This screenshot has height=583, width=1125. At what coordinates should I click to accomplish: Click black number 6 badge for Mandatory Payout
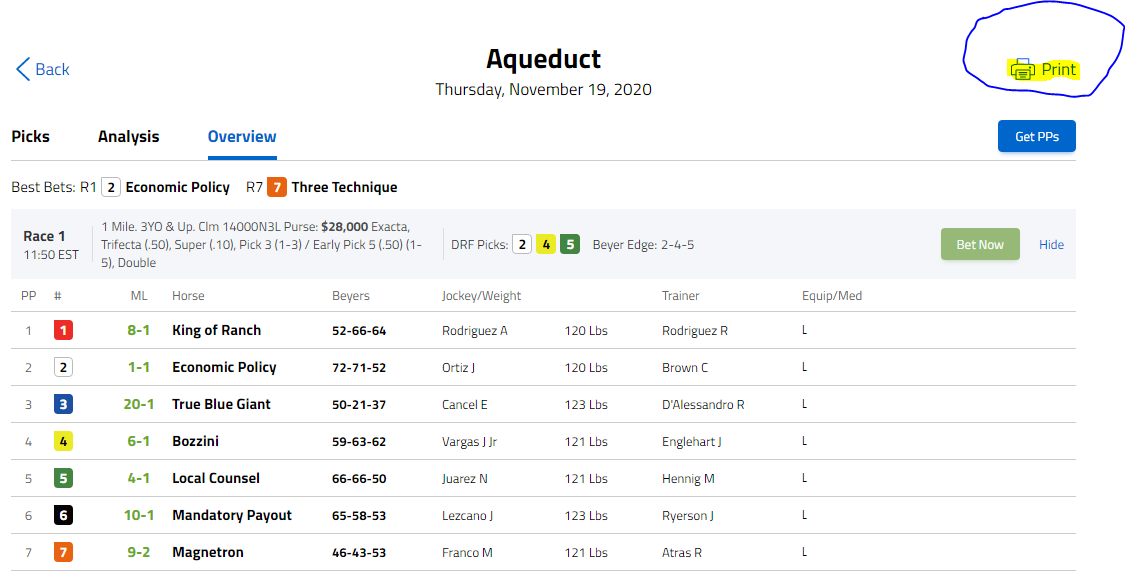pos(63,516)
